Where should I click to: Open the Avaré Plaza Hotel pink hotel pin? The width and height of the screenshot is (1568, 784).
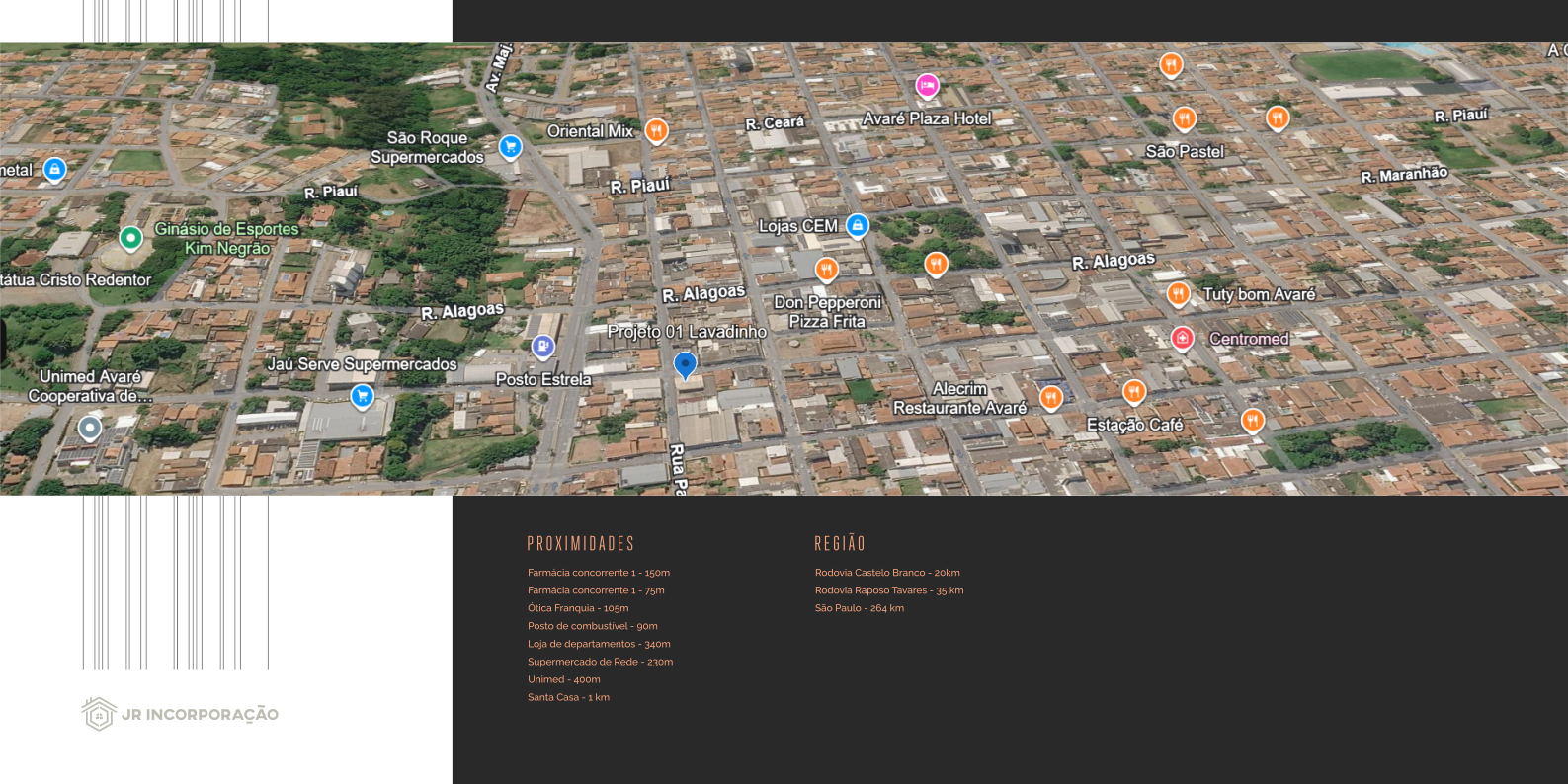coord(927,86)
